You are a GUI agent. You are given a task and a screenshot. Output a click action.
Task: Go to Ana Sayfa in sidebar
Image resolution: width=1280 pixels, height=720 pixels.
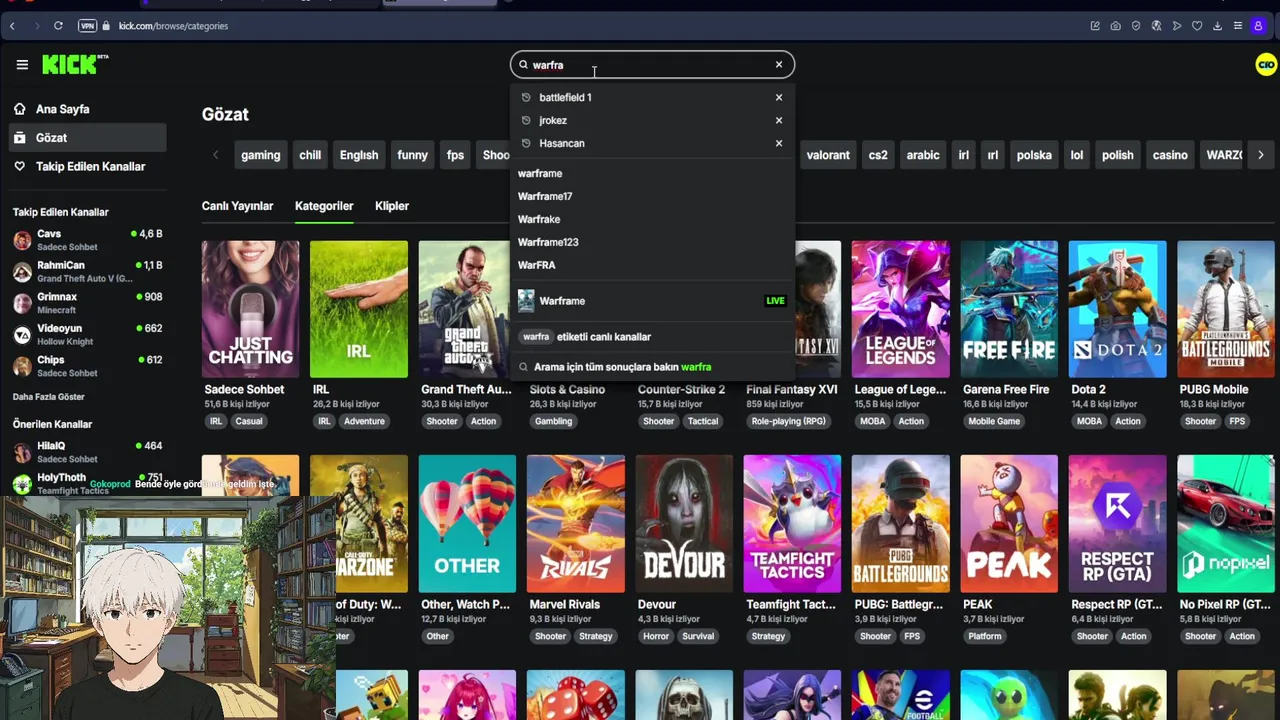click(x=87, y=109)
